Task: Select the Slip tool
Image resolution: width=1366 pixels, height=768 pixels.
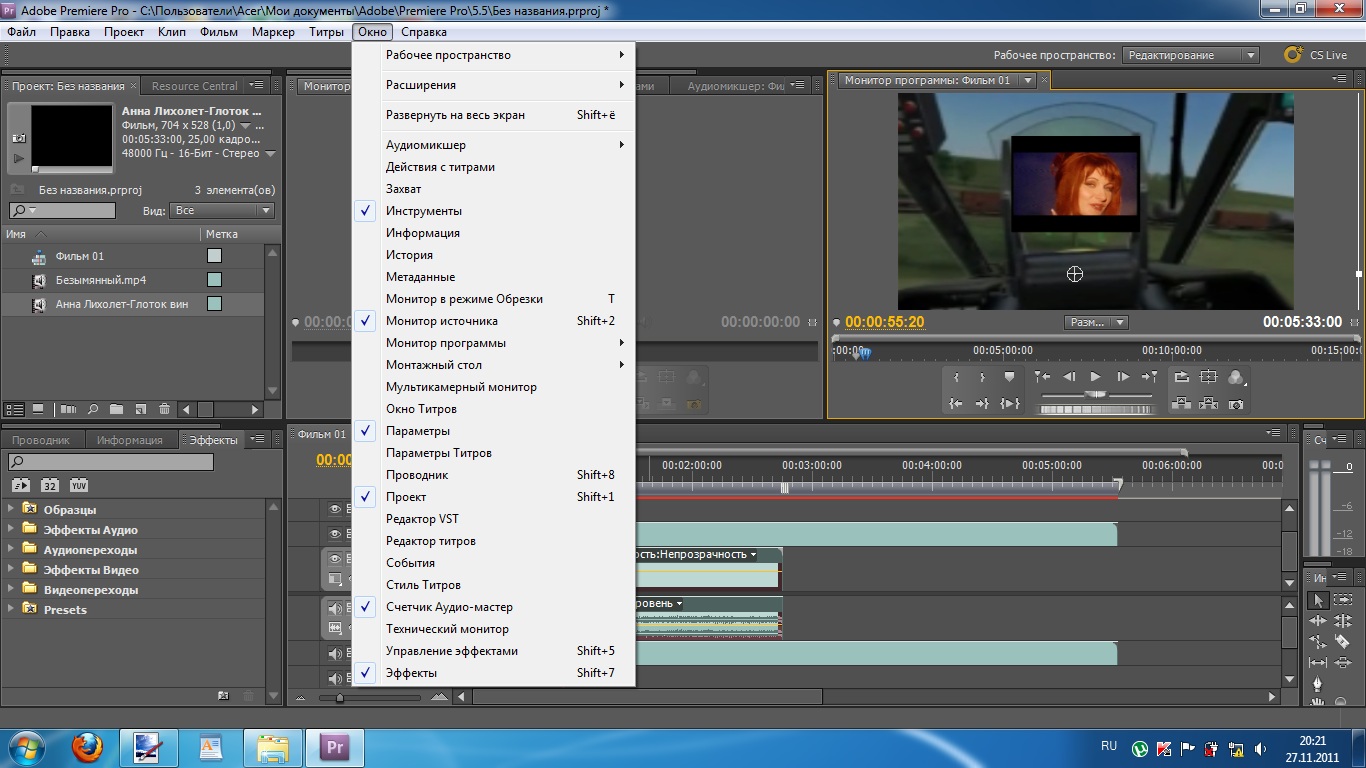Action: point(1318,663)
